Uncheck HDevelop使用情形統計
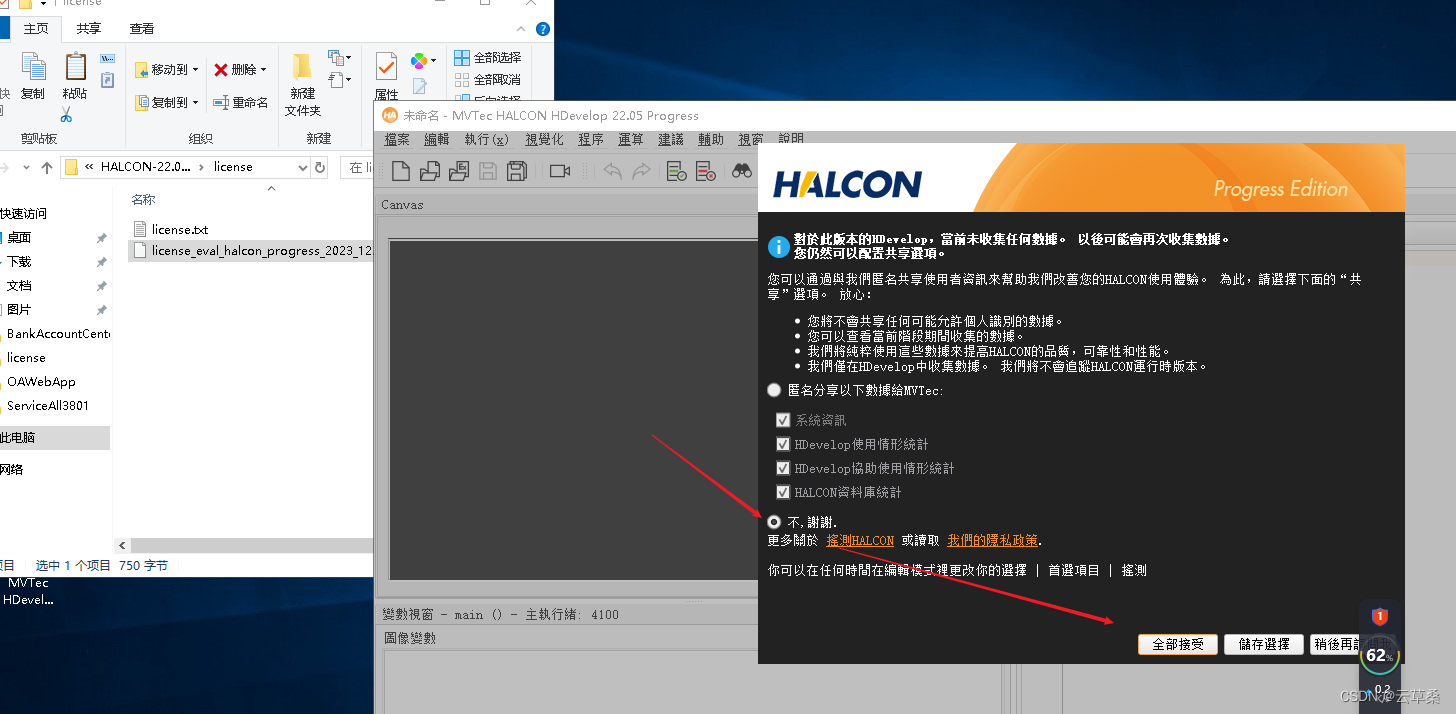The height and width of the screenshot is (714, 1456). coord(783,444)
